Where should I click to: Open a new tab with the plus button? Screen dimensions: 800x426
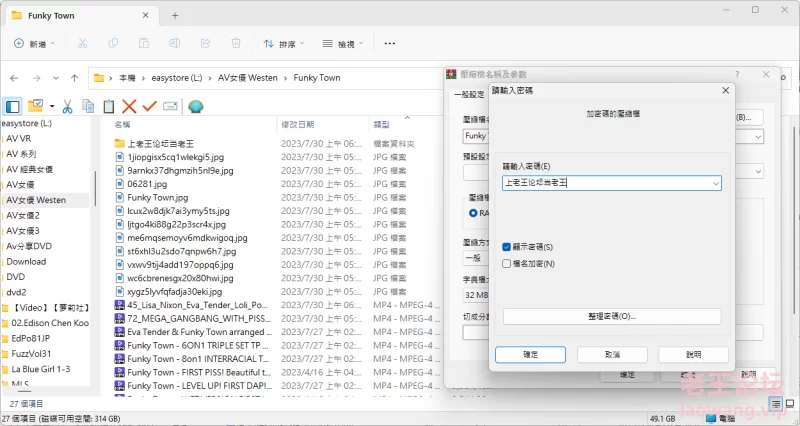pyautogui.click(x=175, y=15)
